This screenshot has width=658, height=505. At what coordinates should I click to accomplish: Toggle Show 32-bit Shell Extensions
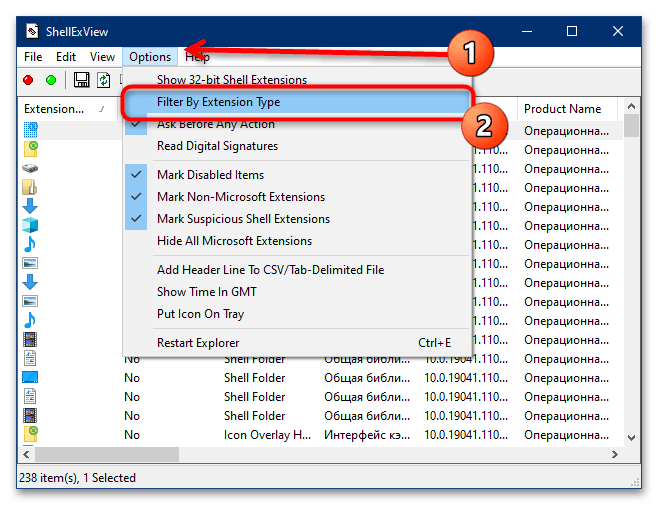tap(297, 80)
